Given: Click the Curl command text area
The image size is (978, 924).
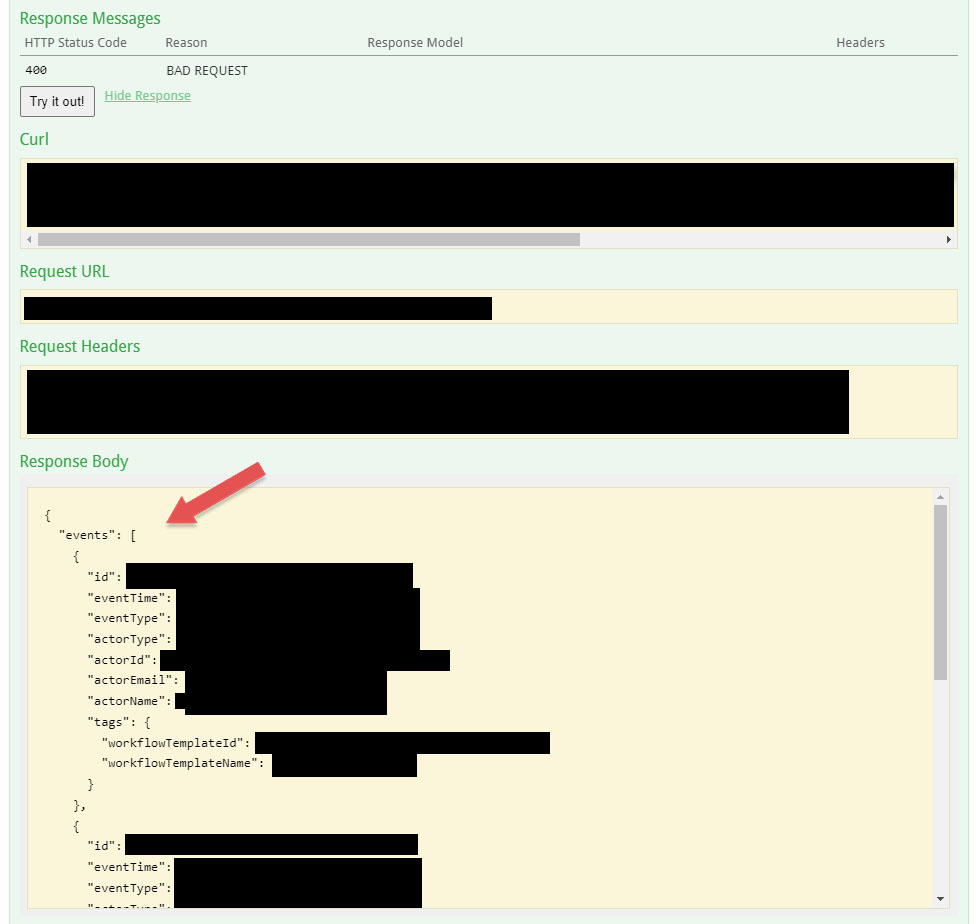Looking at the screenshot, I should (x=488, y=194).
